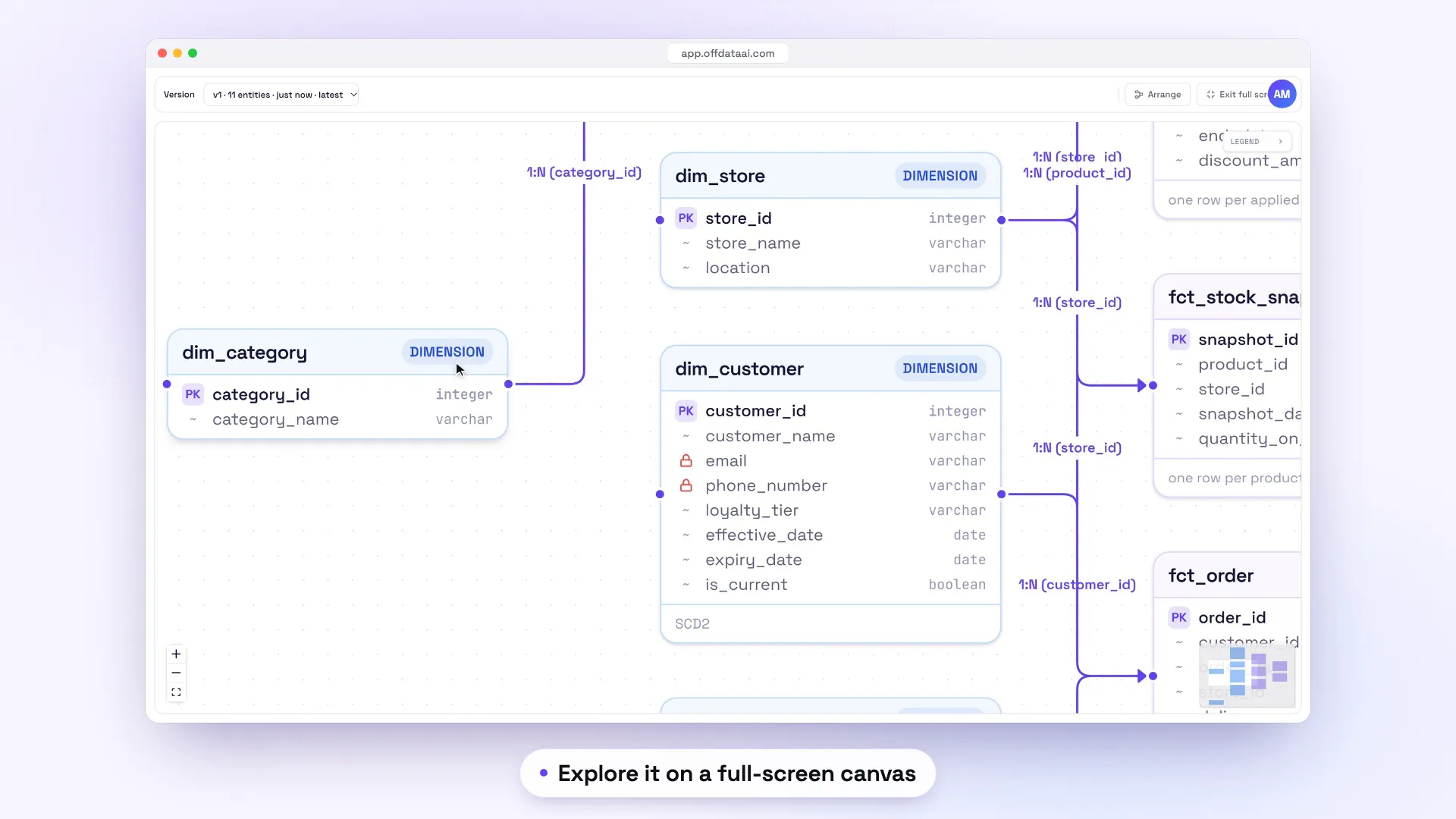Click the Arrange button
Image resolution: width=1456 pixels, height=819 pixels.
click(1157, 95)
